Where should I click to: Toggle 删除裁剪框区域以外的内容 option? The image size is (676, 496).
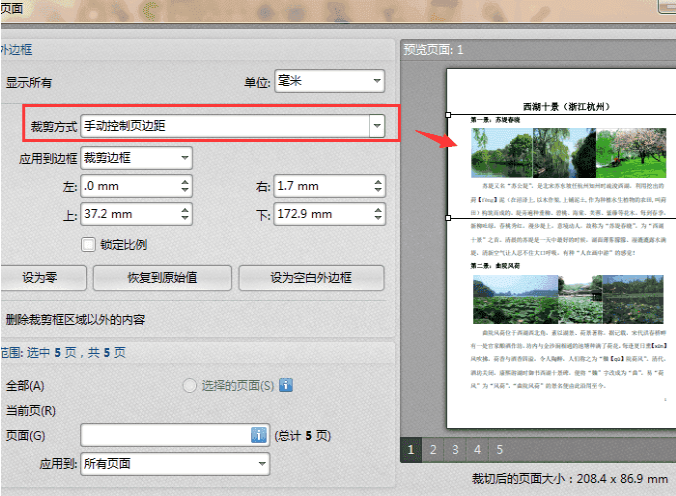click(x=75, y=320)
